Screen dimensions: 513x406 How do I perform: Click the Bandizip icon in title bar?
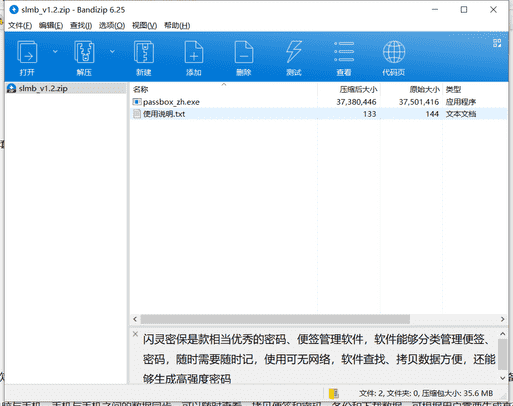click(14, 10)
